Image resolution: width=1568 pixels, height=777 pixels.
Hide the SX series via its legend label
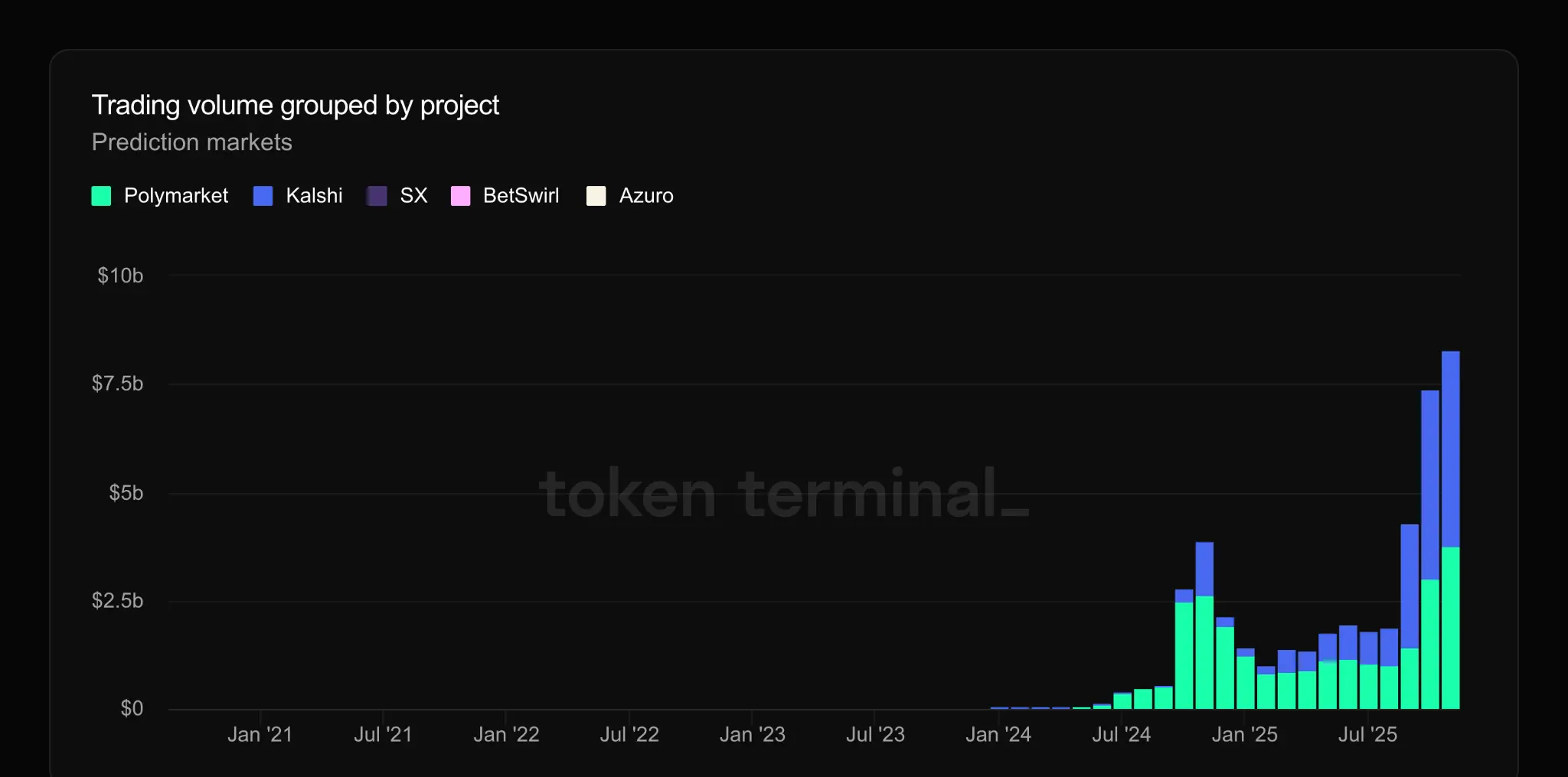pyautogui.click(x=413, y=196)
